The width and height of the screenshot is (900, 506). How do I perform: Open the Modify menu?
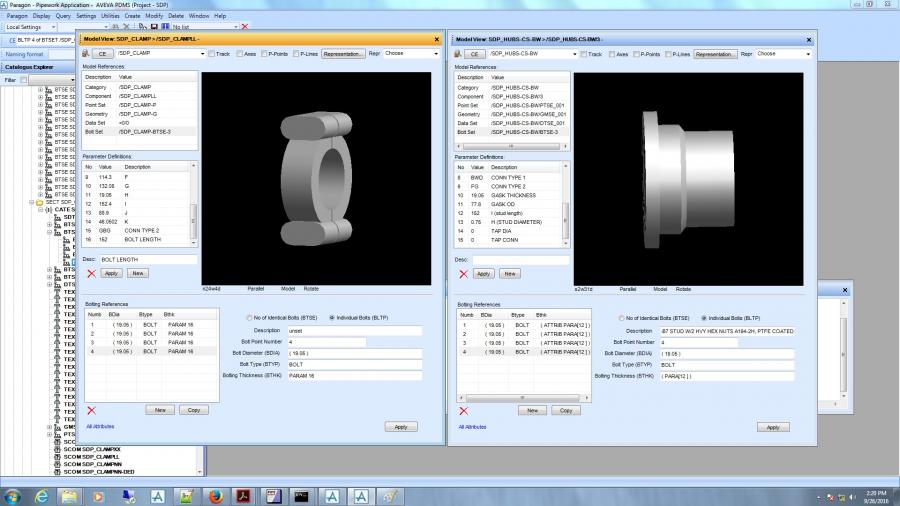154,16
